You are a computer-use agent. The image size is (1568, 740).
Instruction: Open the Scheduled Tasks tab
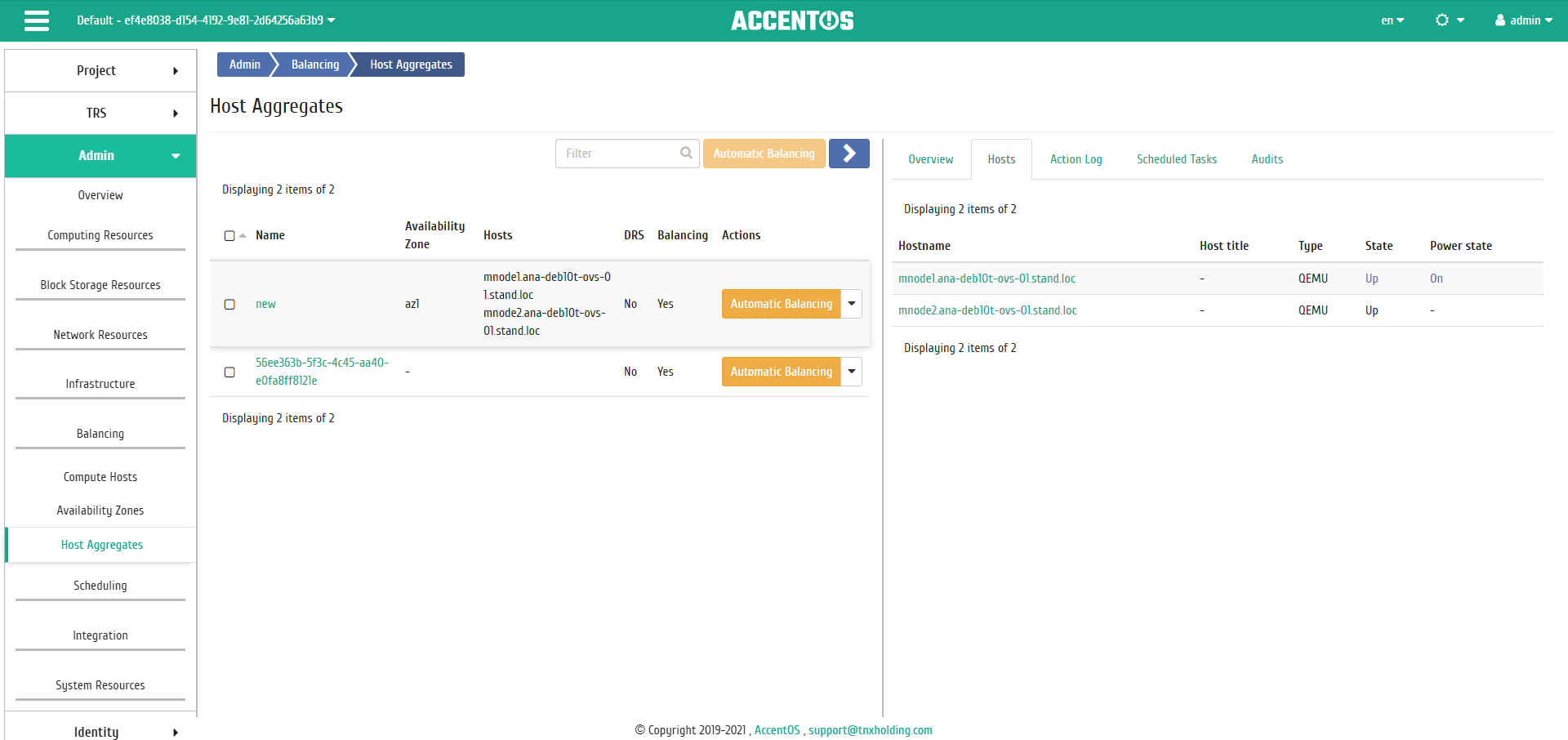(1177, 159)
